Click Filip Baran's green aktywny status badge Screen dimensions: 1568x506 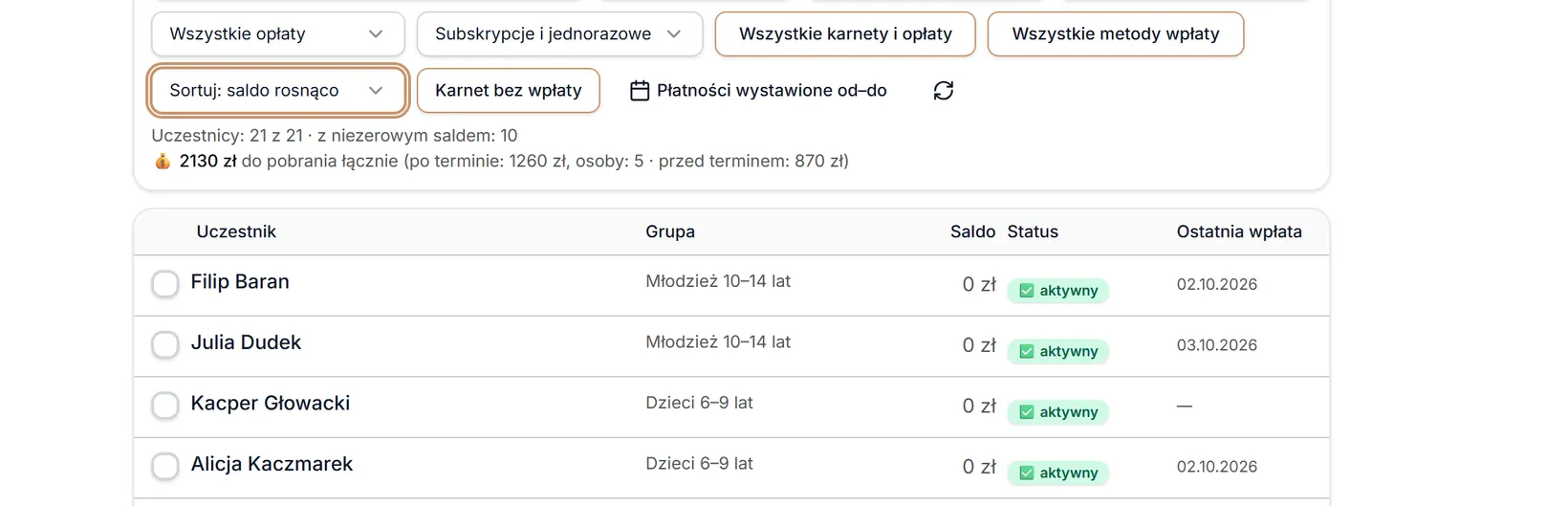coord(1057,291)
